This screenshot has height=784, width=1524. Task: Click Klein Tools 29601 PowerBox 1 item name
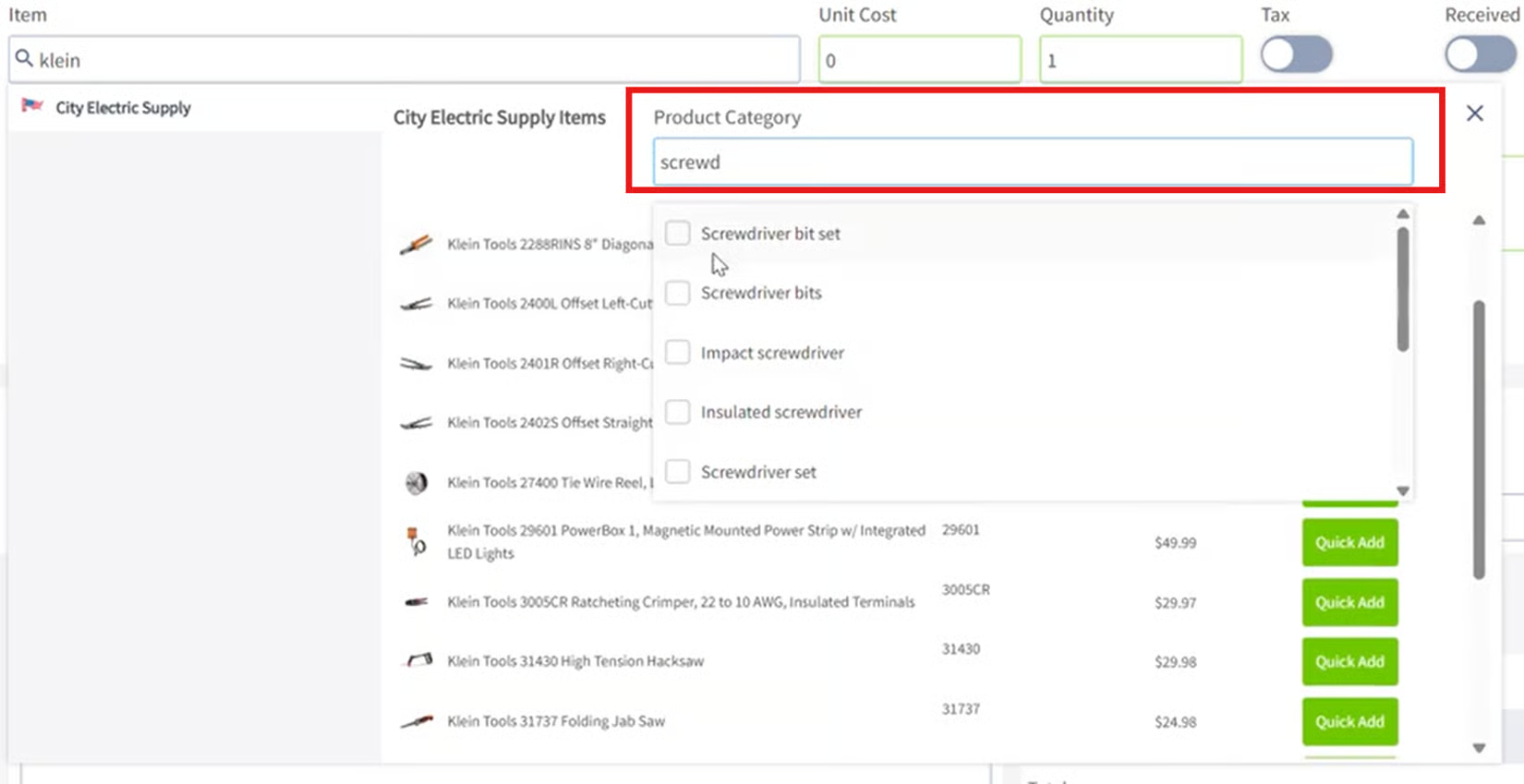(686, 542)
